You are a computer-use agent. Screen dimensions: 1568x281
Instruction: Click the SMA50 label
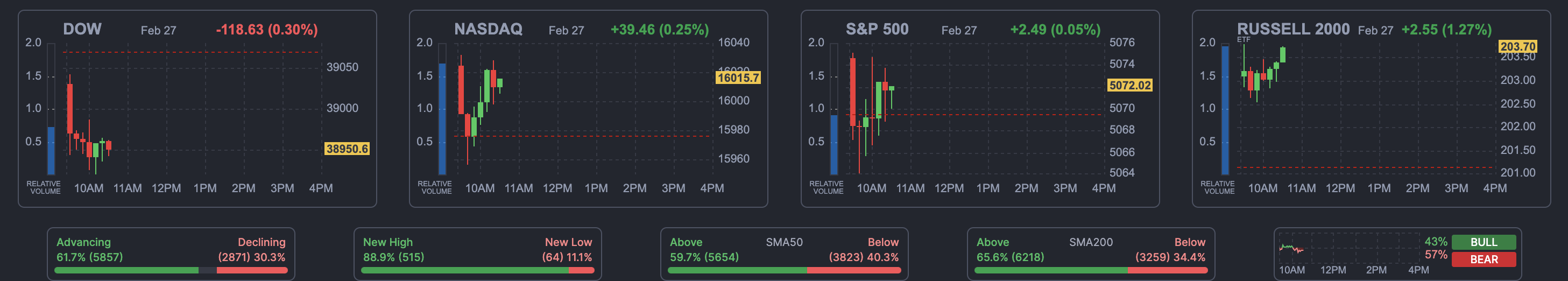pos(784,242)
